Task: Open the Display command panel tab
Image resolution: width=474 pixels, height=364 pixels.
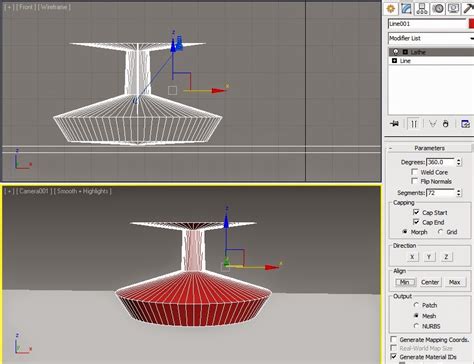Action: (453, 8)
